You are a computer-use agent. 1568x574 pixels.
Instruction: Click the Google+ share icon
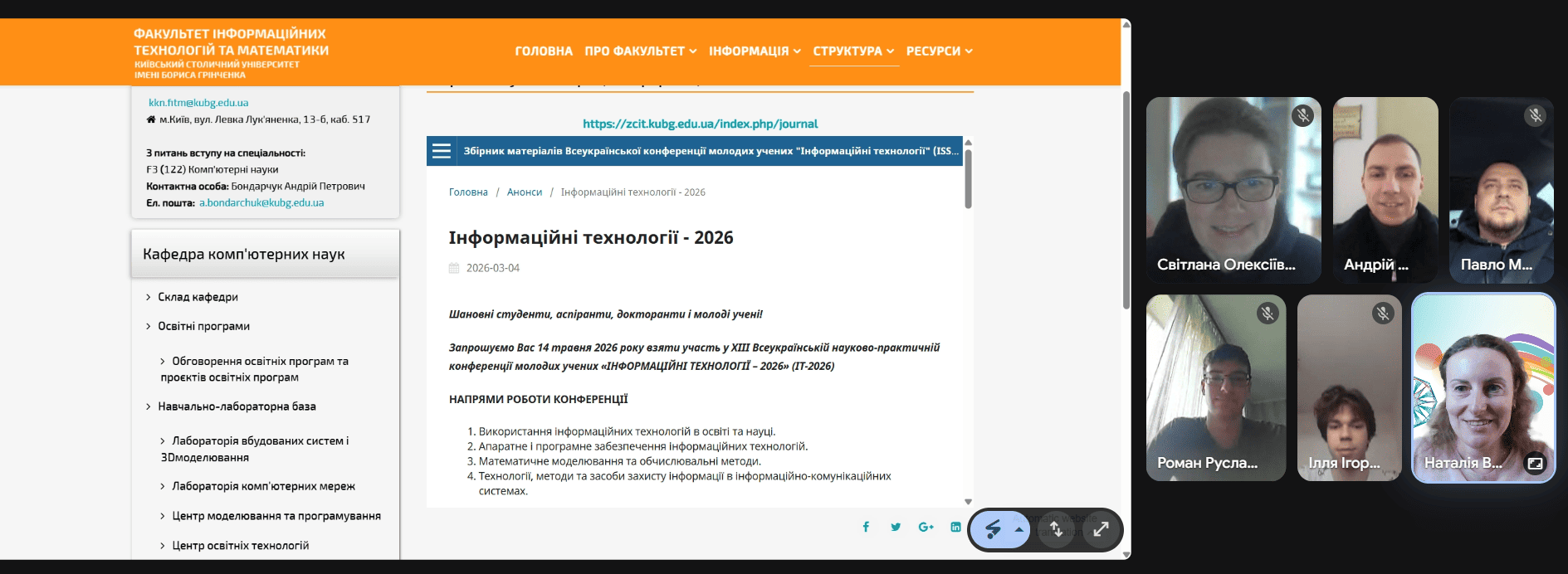[926, 527]
